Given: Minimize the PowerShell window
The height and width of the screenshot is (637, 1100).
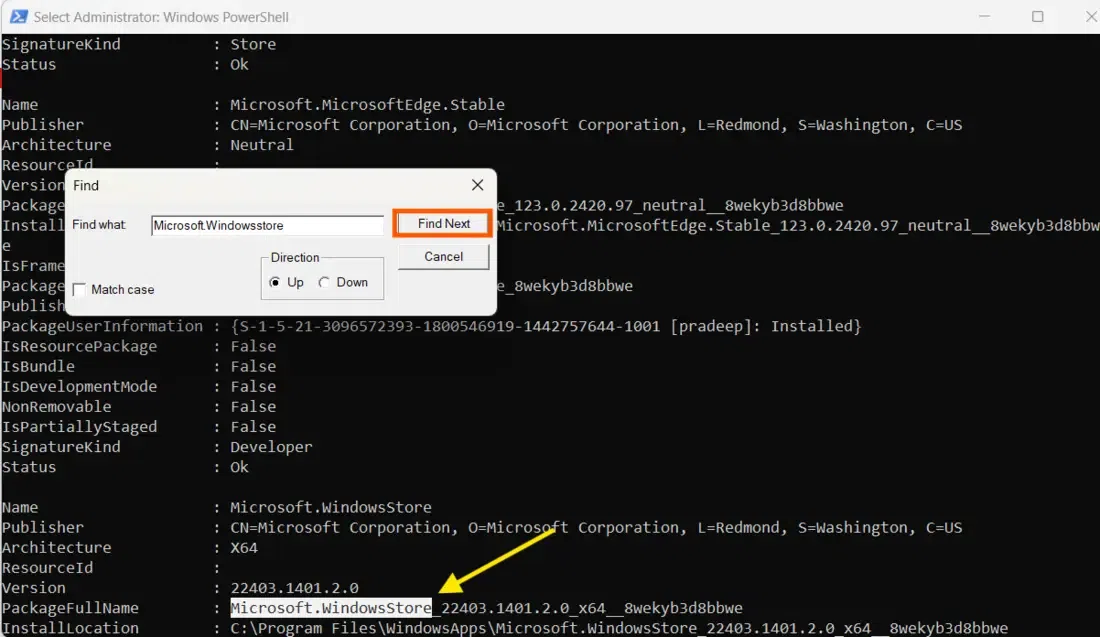Looking at the screenshot, I should 984,16.
